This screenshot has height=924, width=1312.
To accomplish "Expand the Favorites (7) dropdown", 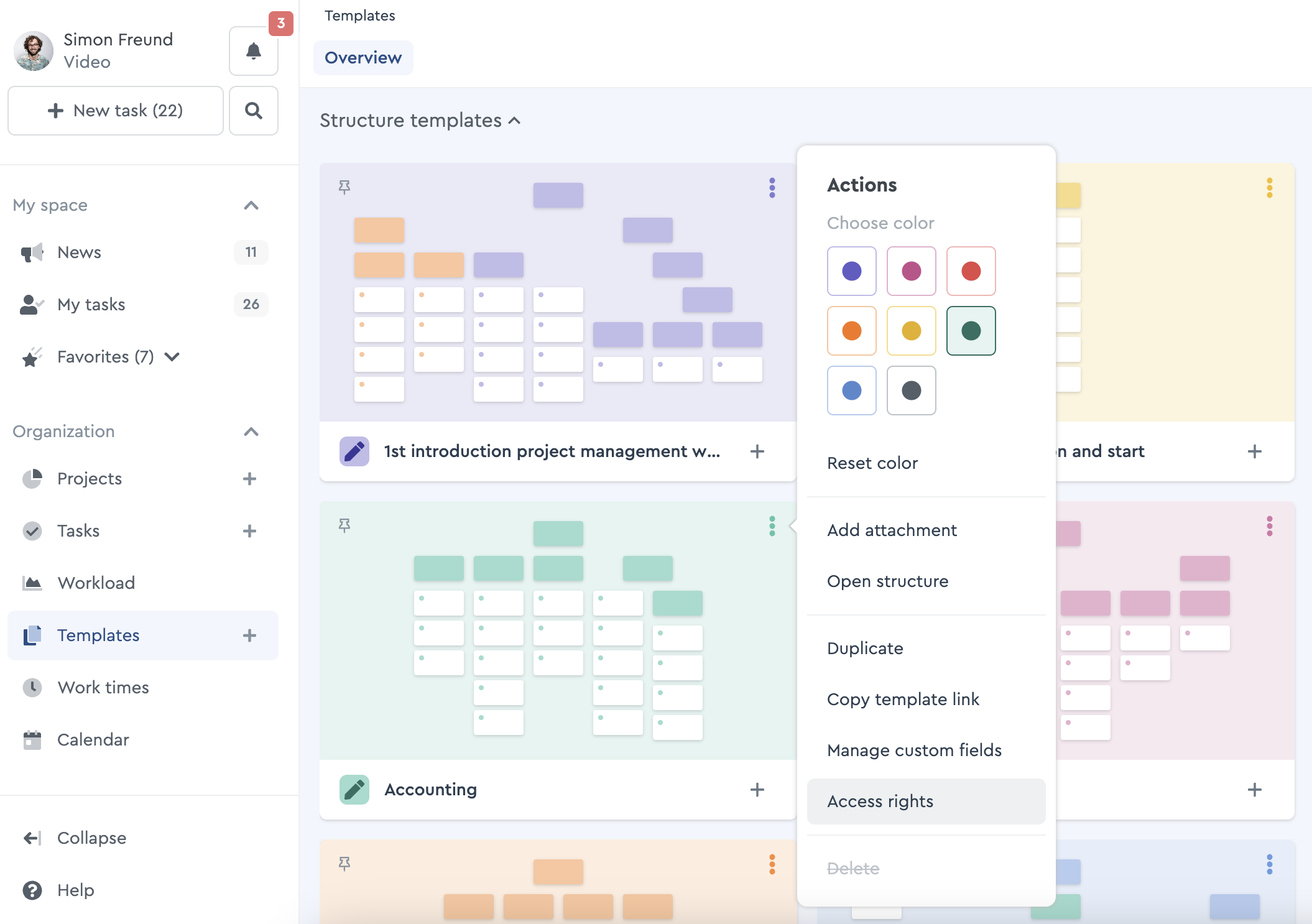I will pos(172,357).
